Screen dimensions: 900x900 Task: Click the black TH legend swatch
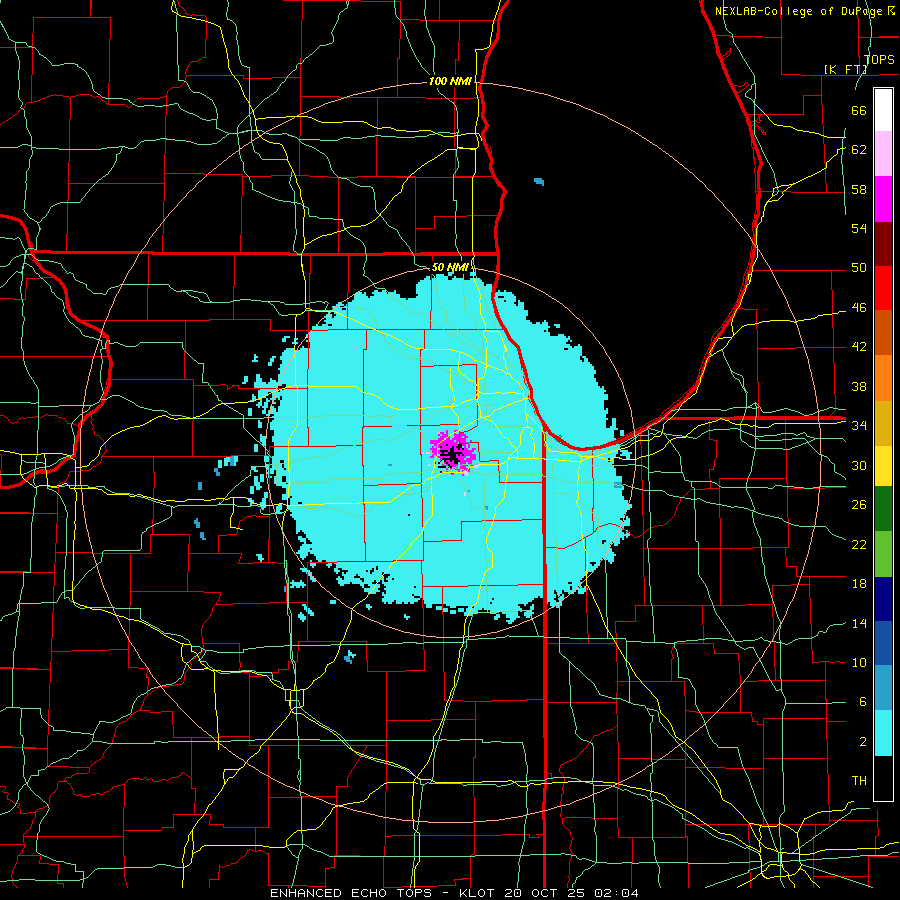tap(883, 778)
